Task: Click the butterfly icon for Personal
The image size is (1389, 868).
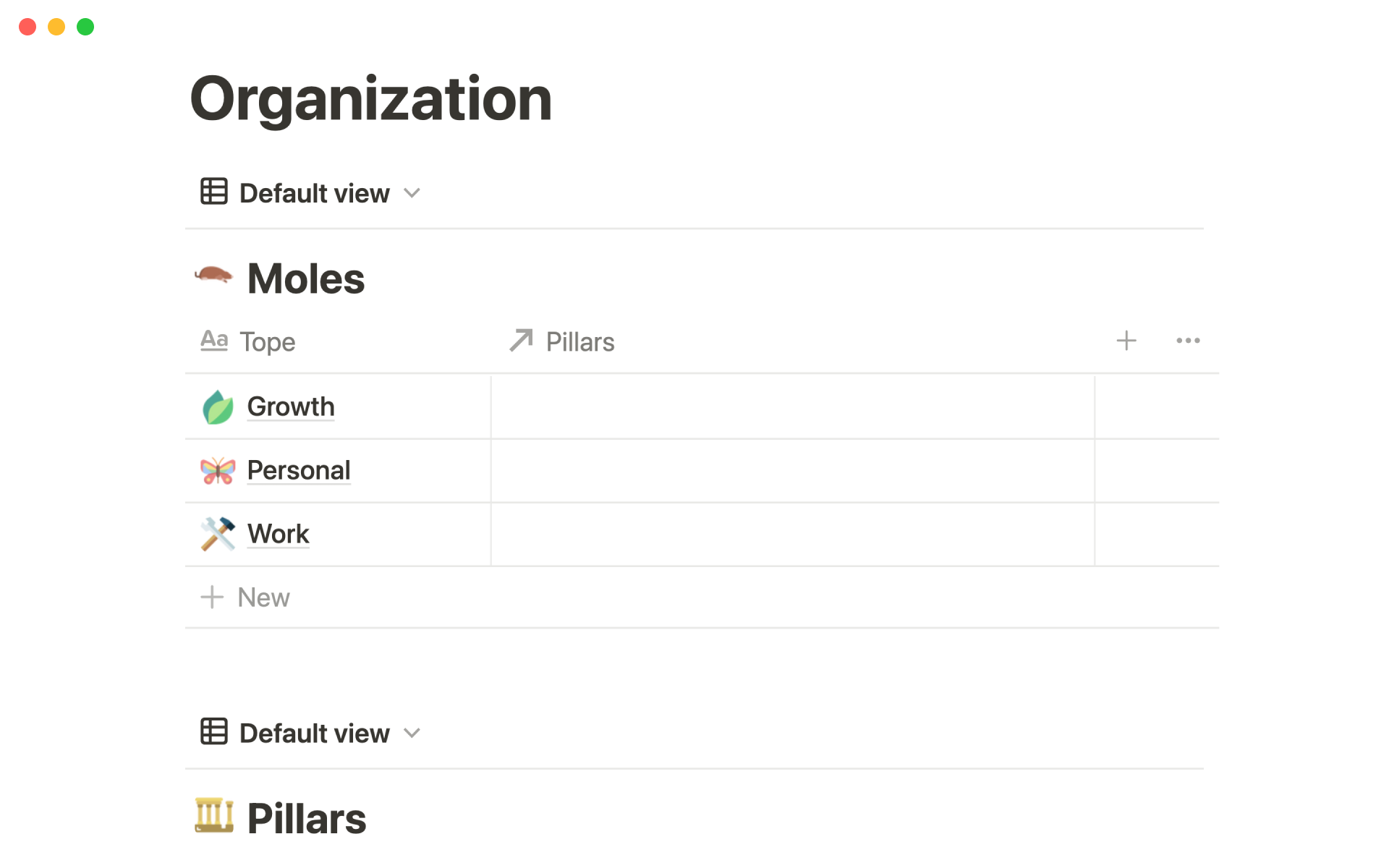Action: tap(217, 471)
